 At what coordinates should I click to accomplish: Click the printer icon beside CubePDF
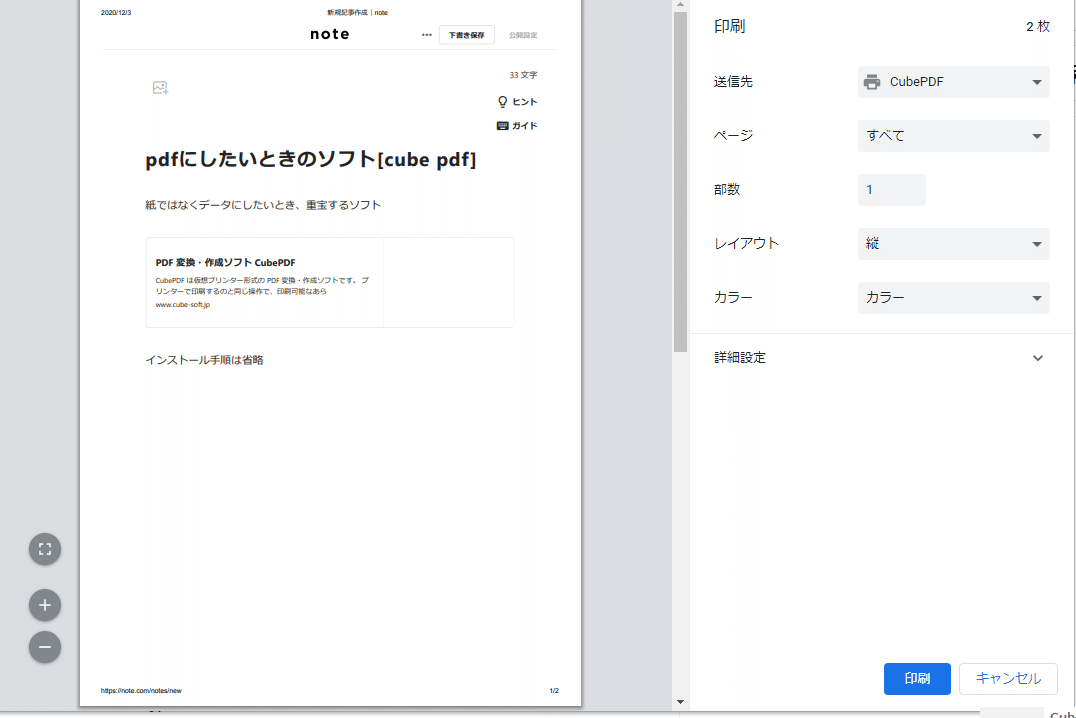pyautogui.click(x=872, y=82)
